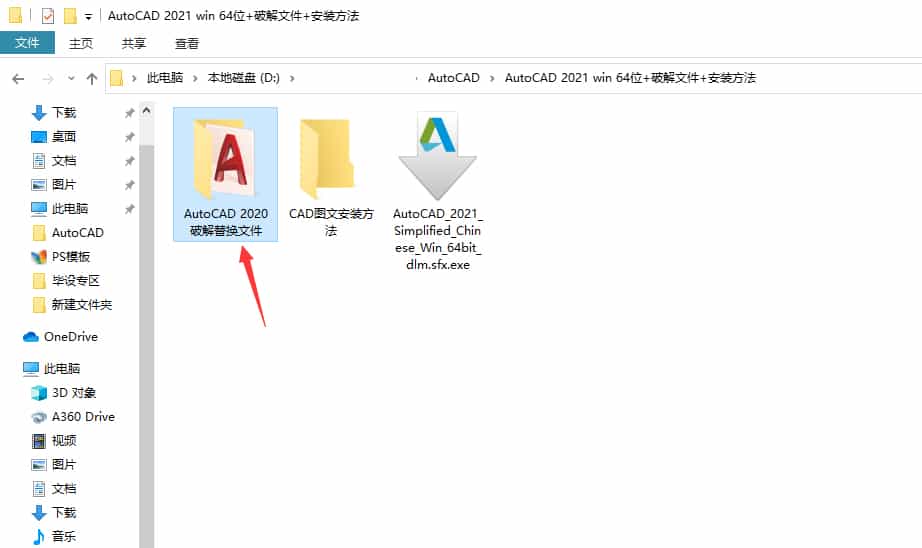
Task: Click the pin icon beside 桌面
Action: (x=129, y=137)
